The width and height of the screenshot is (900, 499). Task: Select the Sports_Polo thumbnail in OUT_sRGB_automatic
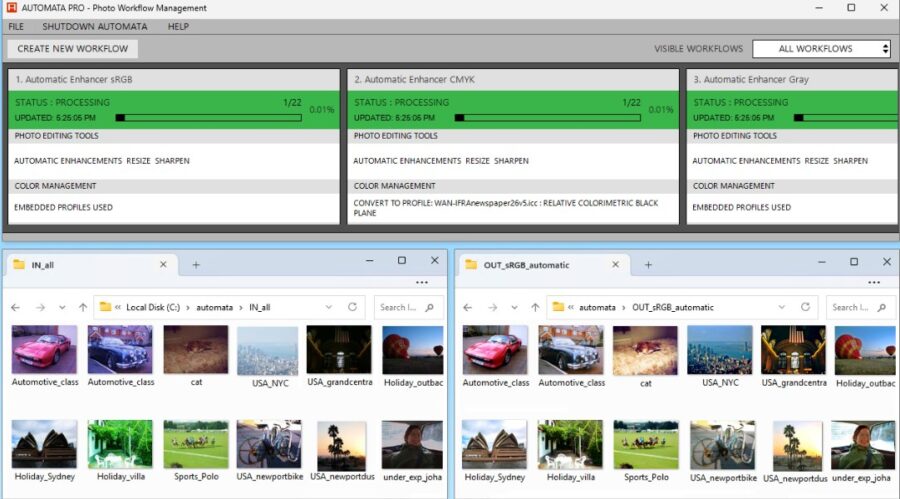tap(646, 444)
